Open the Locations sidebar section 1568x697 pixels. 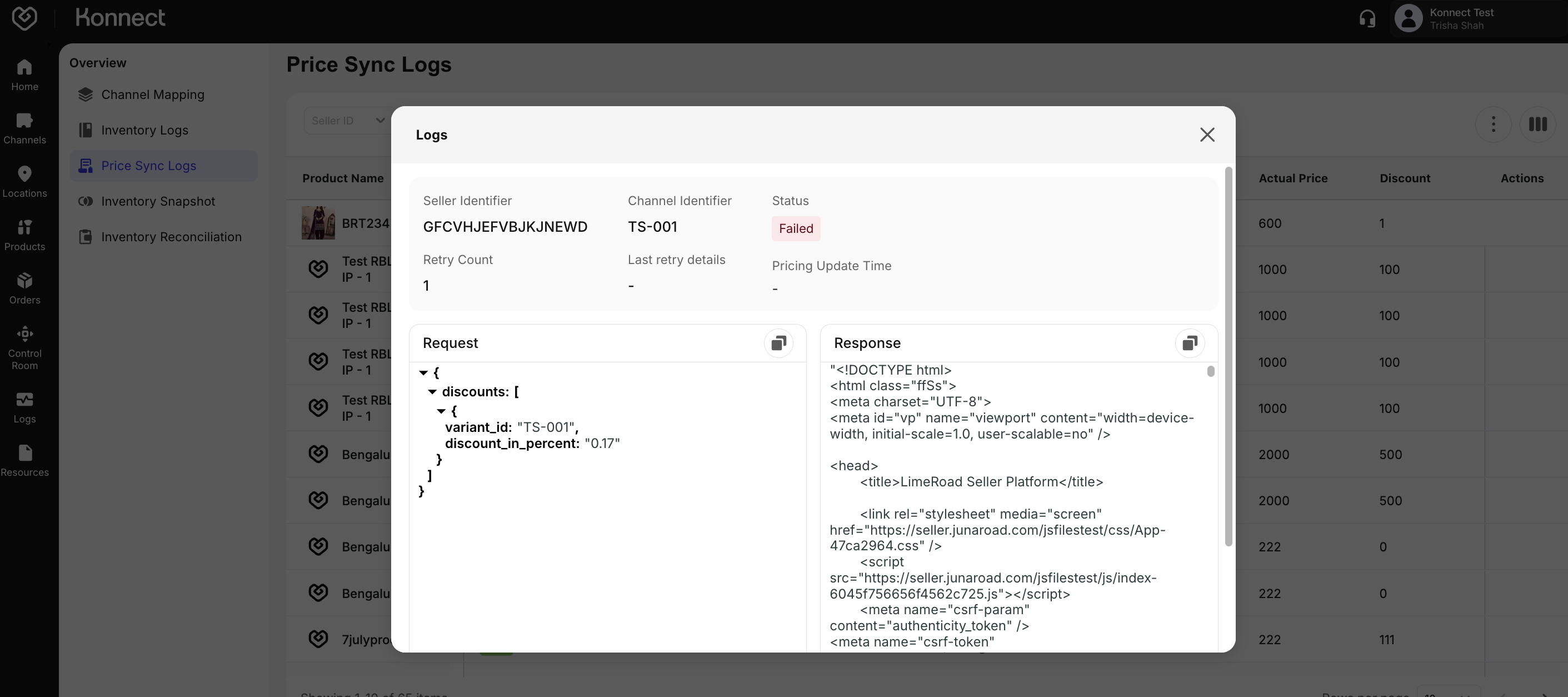point(24,182)
